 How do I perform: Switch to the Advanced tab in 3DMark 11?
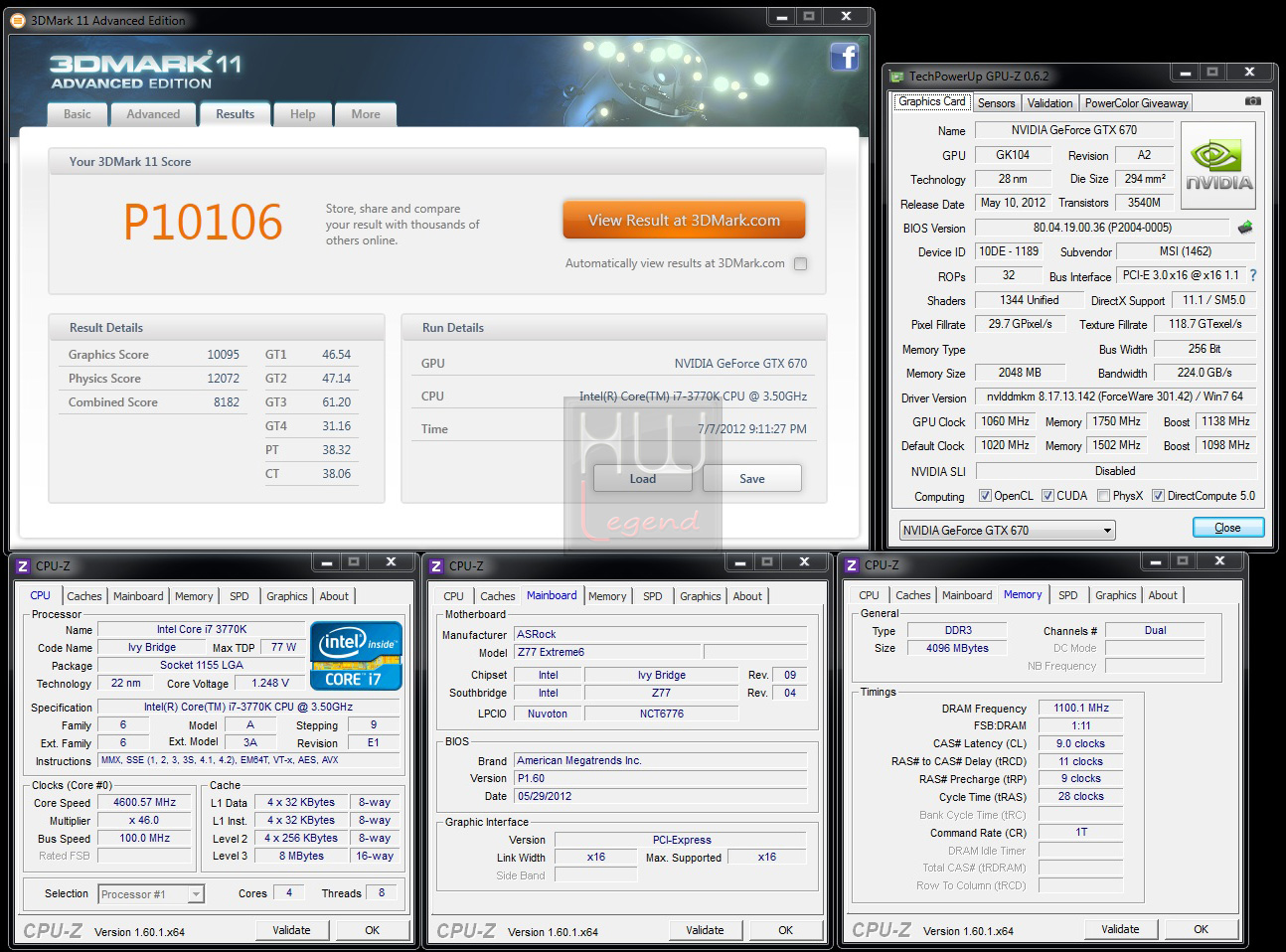tap(153, 114)
